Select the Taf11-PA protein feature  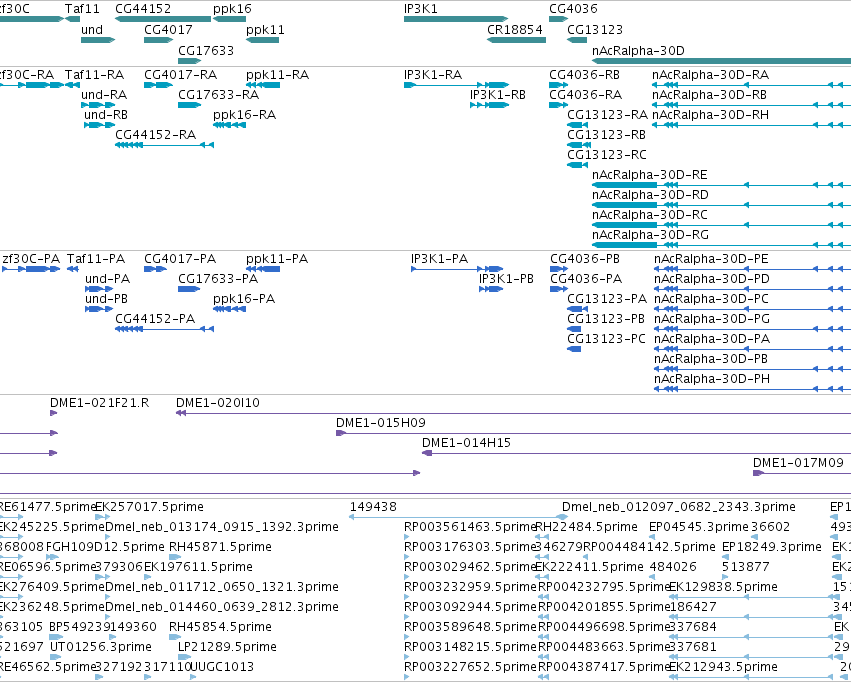[x=73, y=269]
